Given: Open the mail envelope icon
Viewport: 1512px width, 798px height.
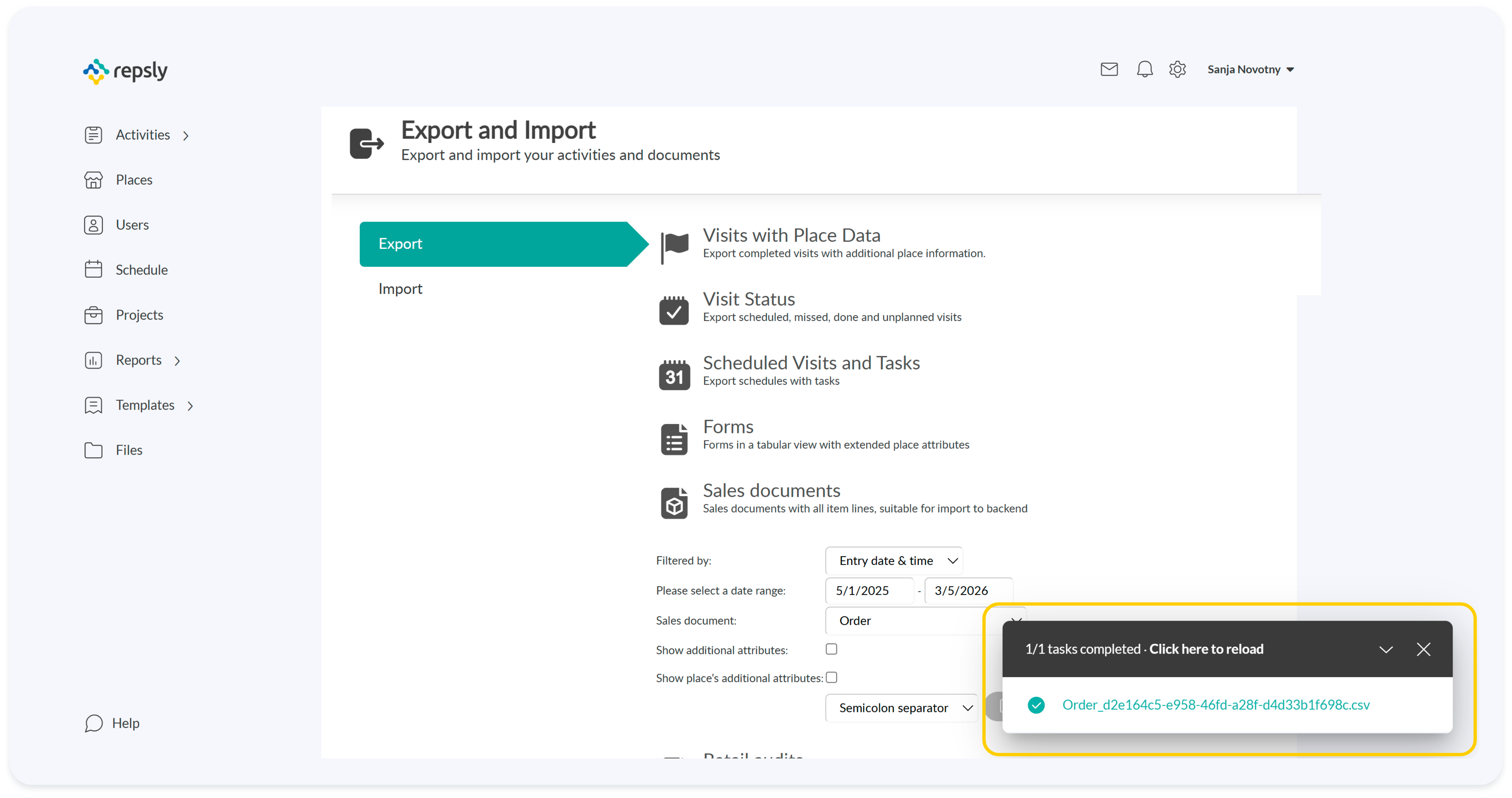Looking at the screenshot, I should coord(1109,69).
